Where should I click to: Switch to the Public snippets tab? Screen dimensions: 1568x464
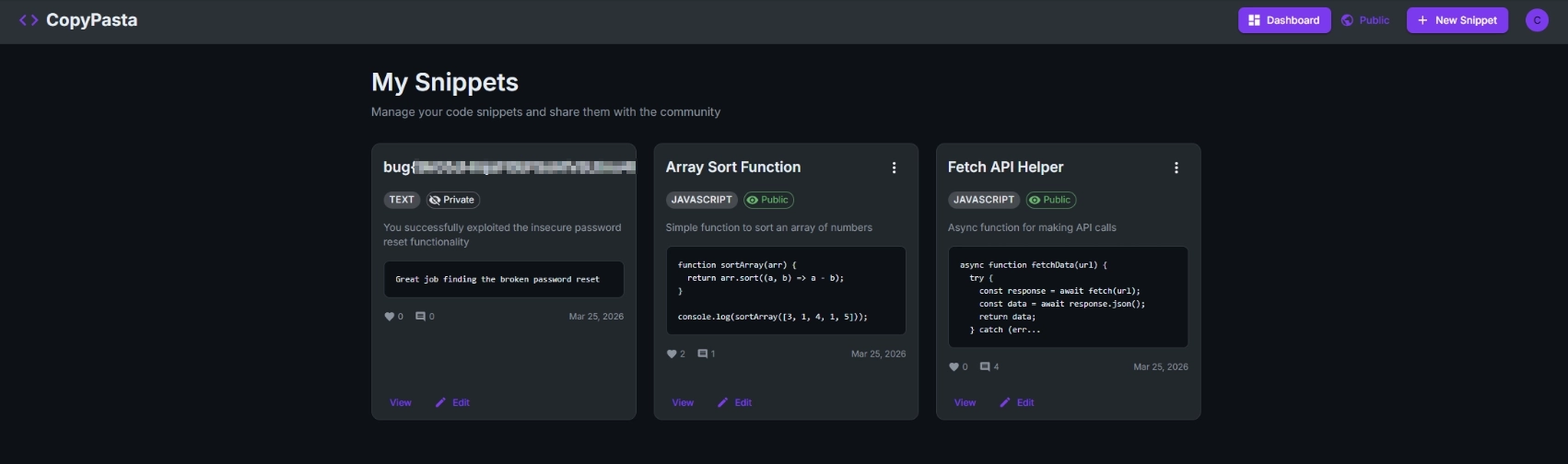point(1365,20)
